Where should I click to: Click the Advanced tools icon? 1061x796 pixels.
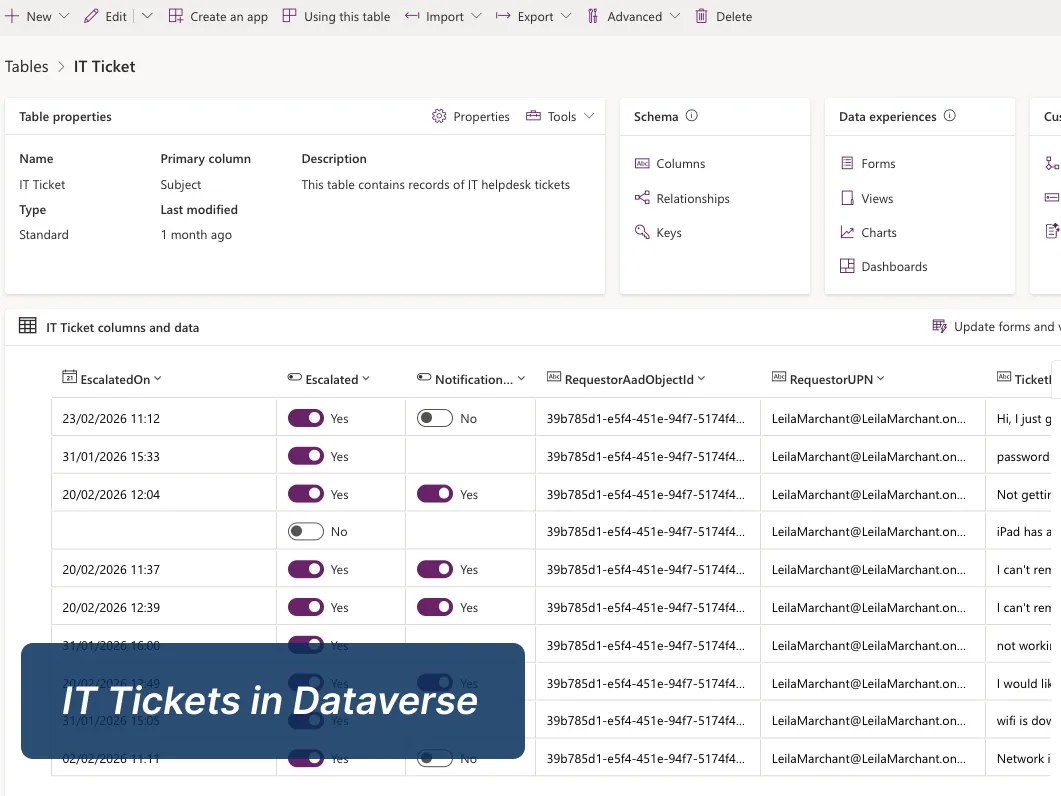tap(593, 16)
